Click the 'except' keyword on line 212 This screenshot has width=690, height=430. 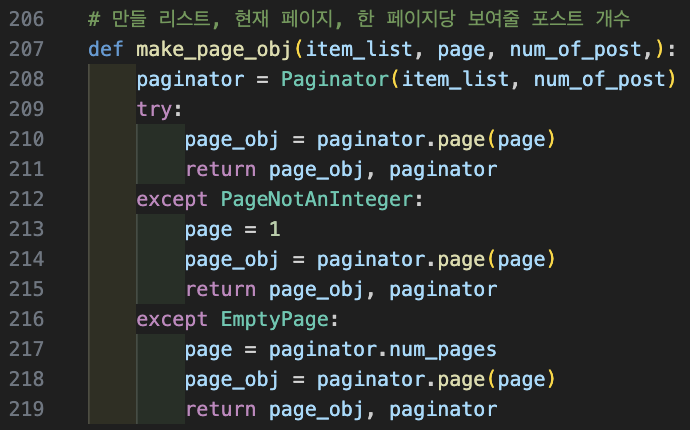[x=172, y=200]
